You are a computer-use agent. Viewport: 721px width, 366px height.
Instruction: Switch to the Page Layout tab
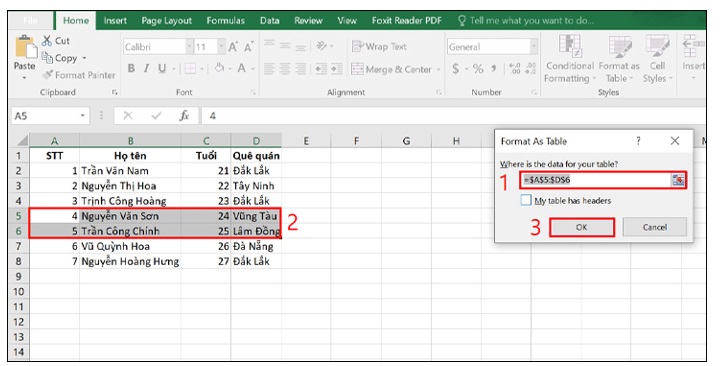tap(166, 21)
